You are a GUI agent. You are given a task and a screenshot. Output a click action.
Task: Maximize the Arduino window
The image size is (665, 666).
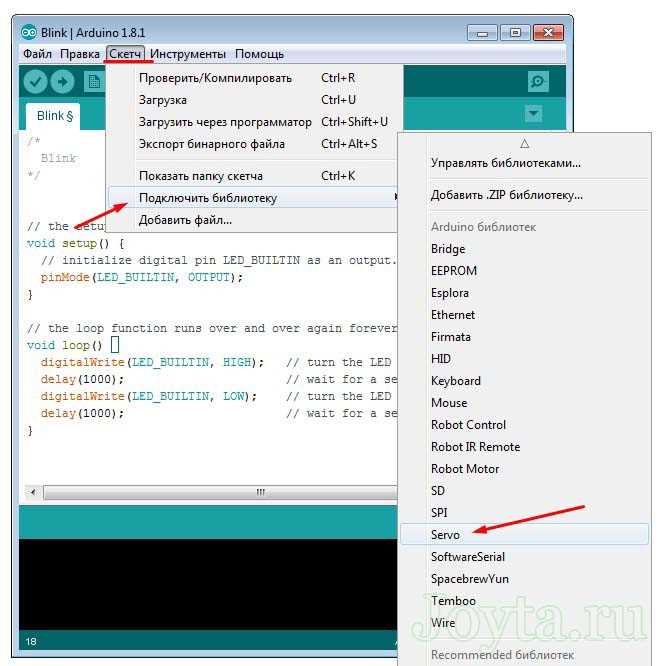pyautogui.click(x=516, y=33)
